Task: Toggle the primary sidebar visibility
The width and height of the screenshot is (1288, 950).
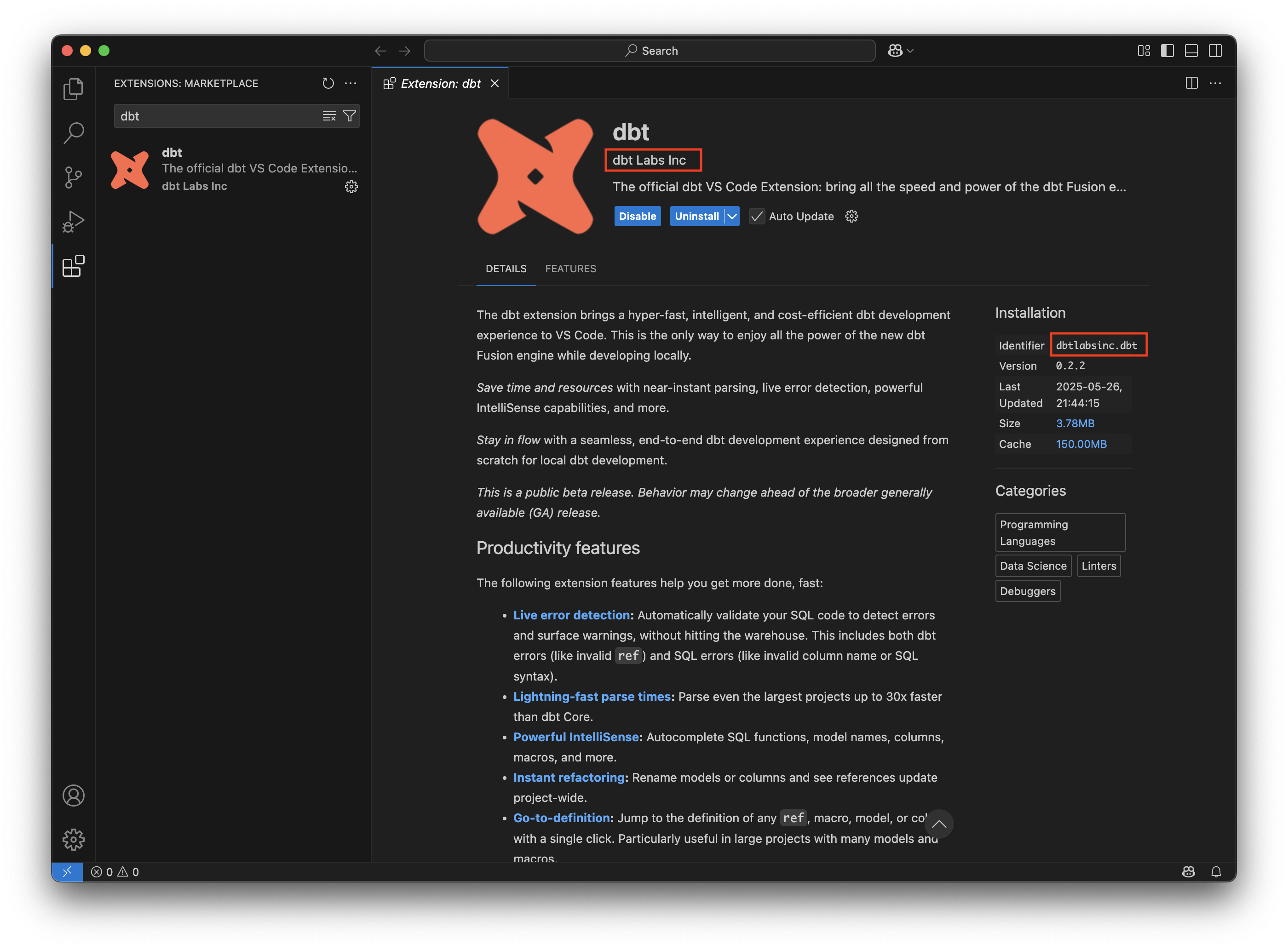Action: [x=1167, y=51]
